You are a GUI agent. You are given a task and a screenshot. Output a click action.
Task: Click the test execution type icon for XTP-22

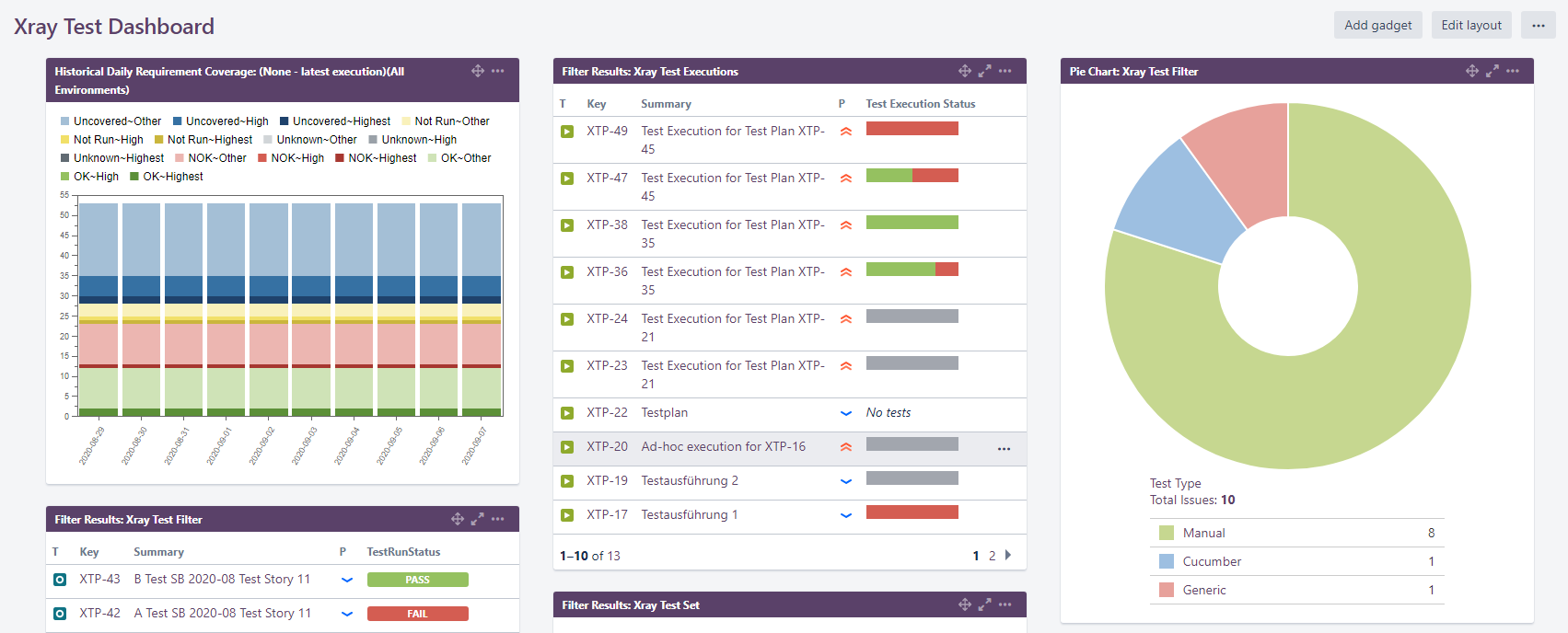[x=567, y=413]
